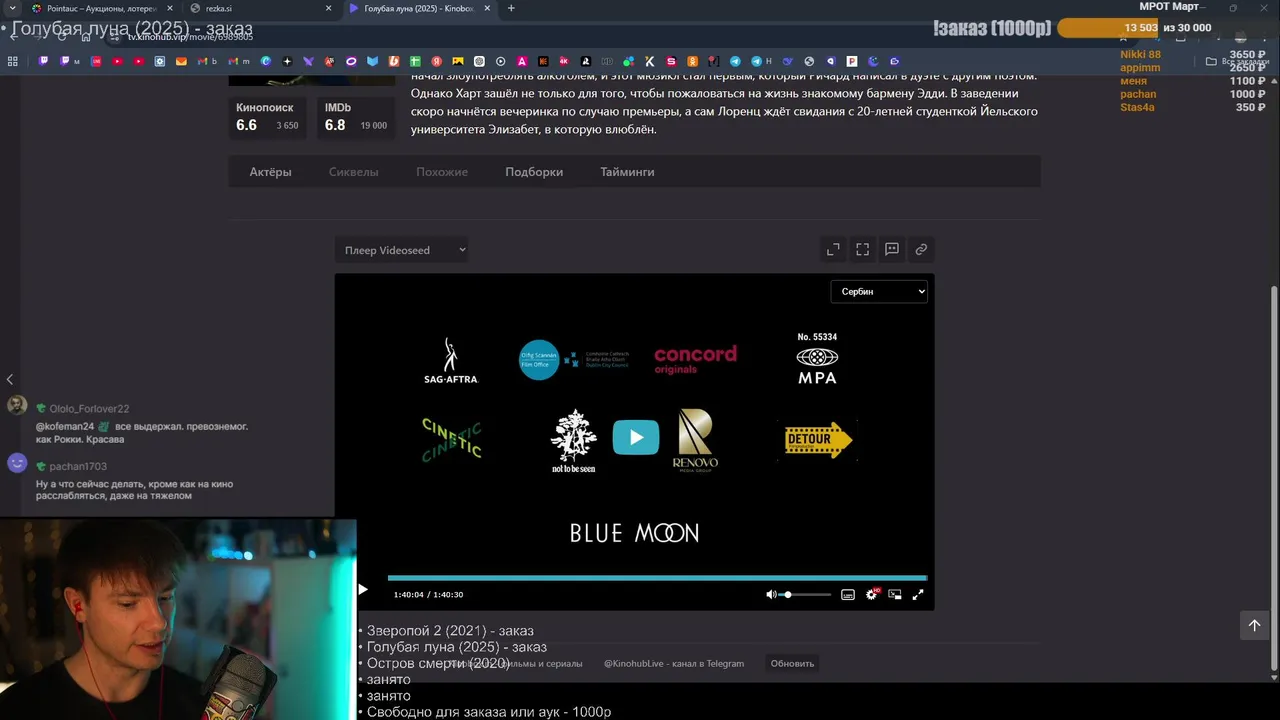Image resolution: width=1280 pixels, height=720 pixels.
Task: Switch to the Подборки tab
Action: pos(534,172)
